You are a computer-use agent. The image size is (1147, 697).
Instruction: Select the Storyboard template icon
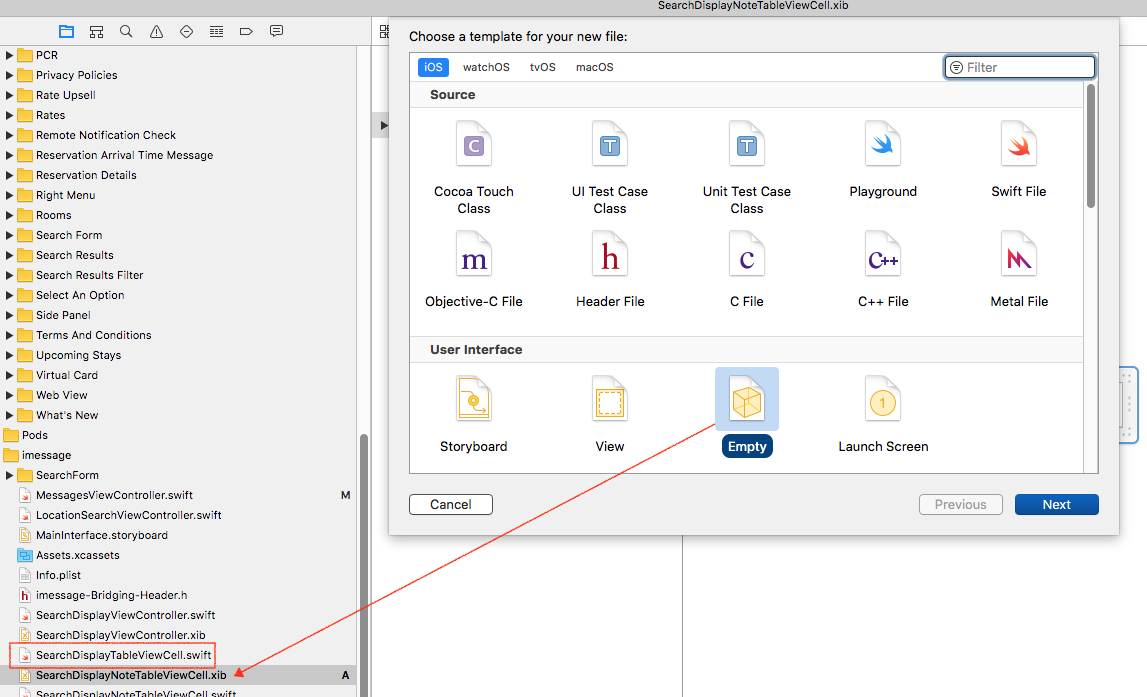coord(473,399)
